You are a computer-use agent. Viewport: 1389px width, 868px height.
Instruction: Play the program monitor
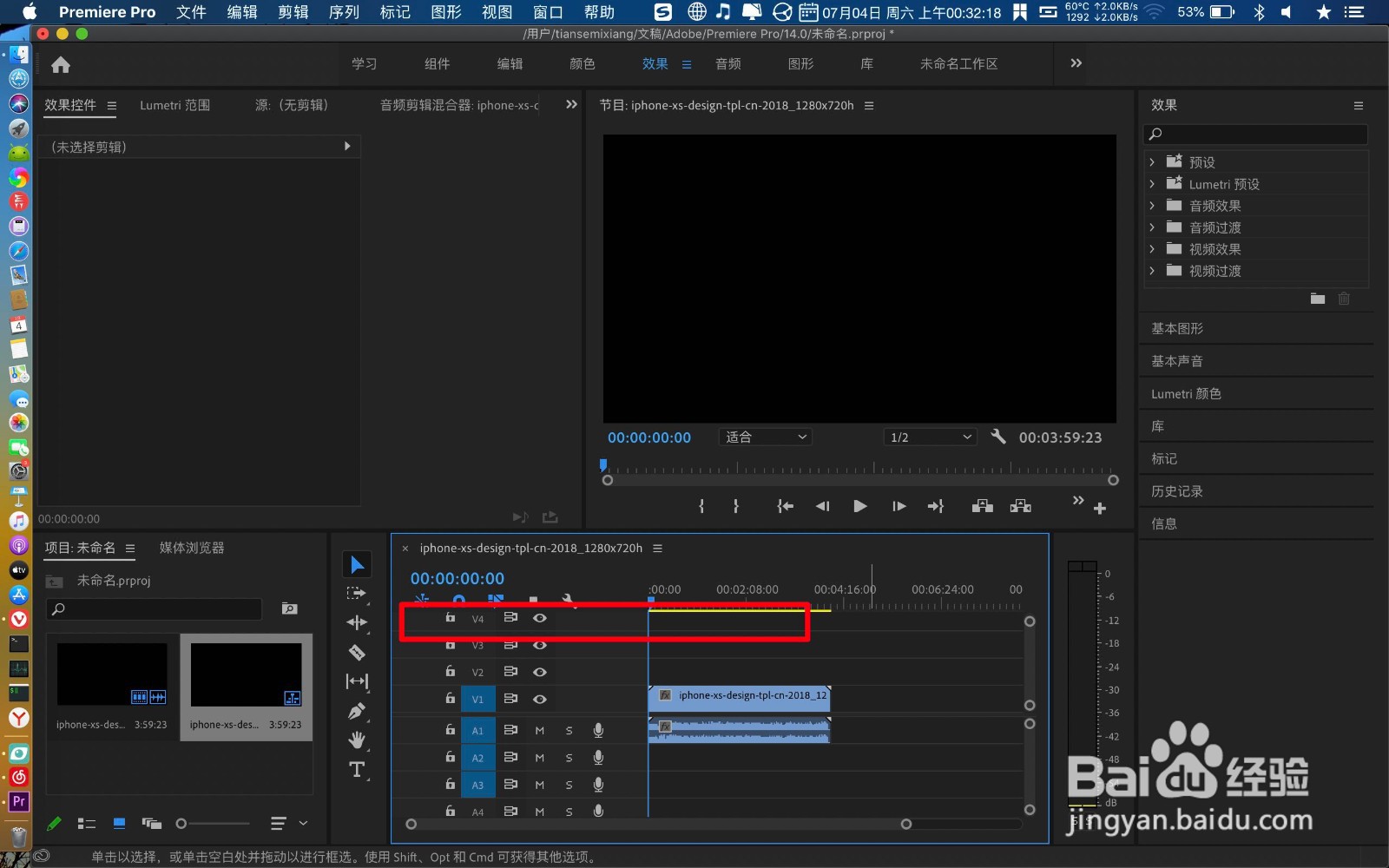pyautogui.click(x=859, y=506)
